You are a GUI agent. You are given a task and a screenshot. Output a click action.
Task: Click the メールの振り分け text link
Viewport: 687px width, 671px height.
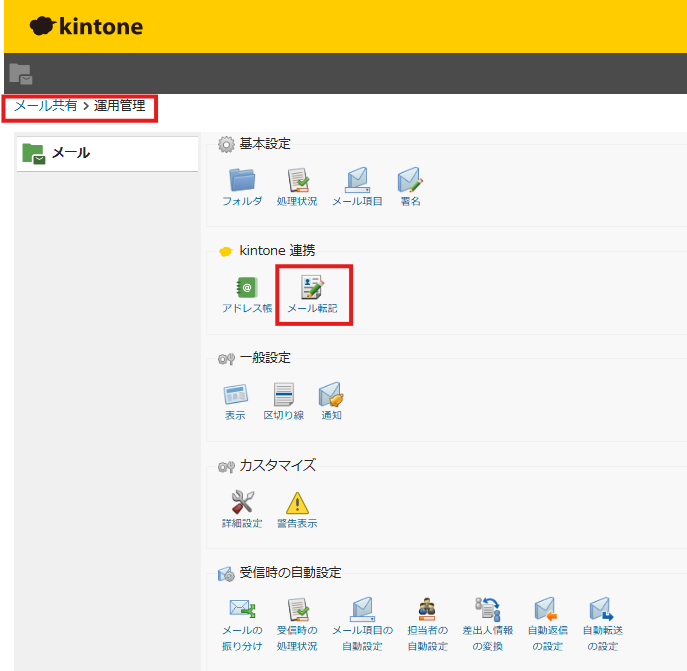[242, 638]
